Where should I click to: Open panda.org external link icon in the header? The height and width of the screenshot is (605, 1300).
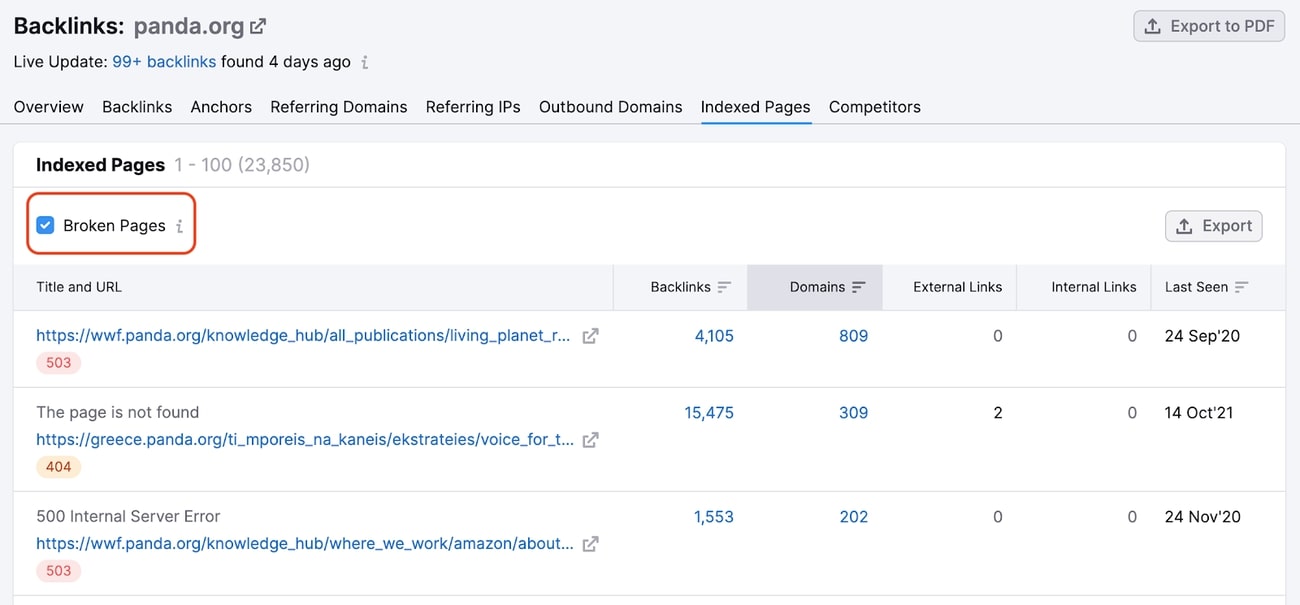(x=258, y=26)
